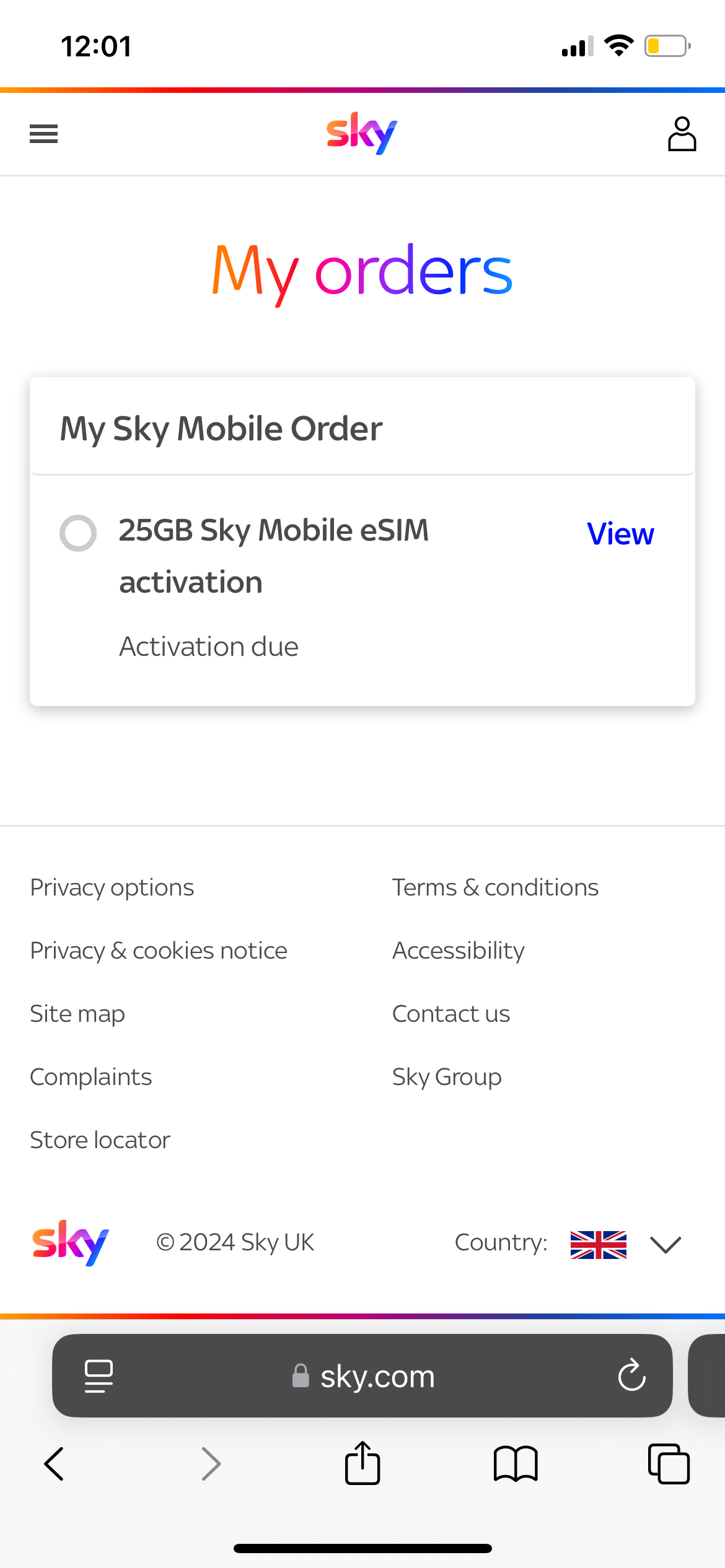Viewport: 725px width, 1568px height.
Task: Show all open Safari tabs
Action: (669, 1464)
